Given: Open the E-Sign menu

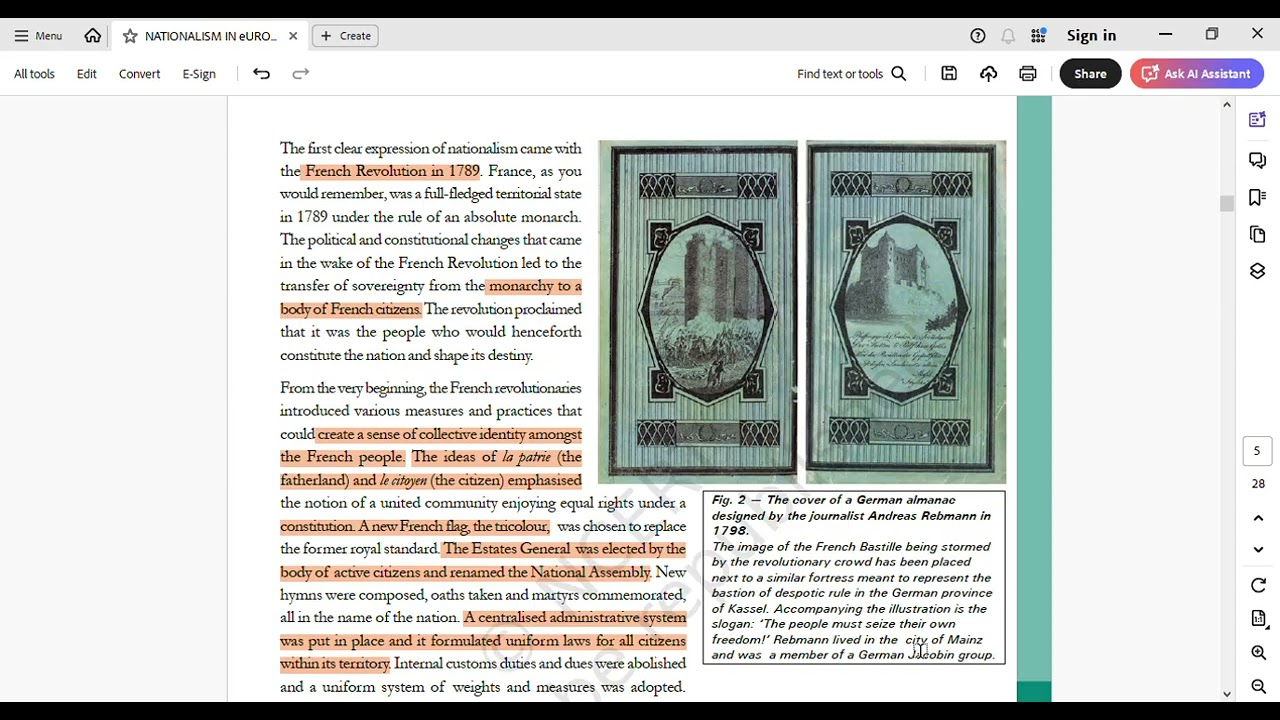Looking at the screenshot, I should click(x=199, y=74).
